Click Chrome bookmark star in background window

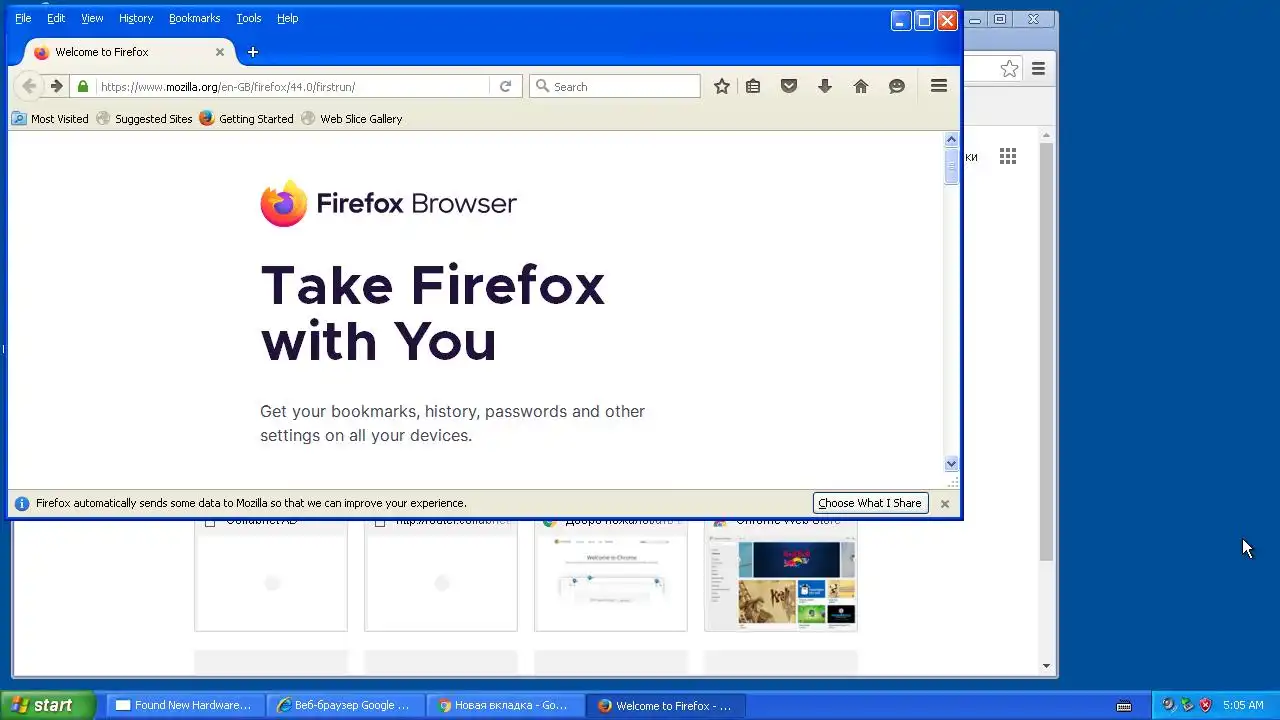(x=1010, y=69)
